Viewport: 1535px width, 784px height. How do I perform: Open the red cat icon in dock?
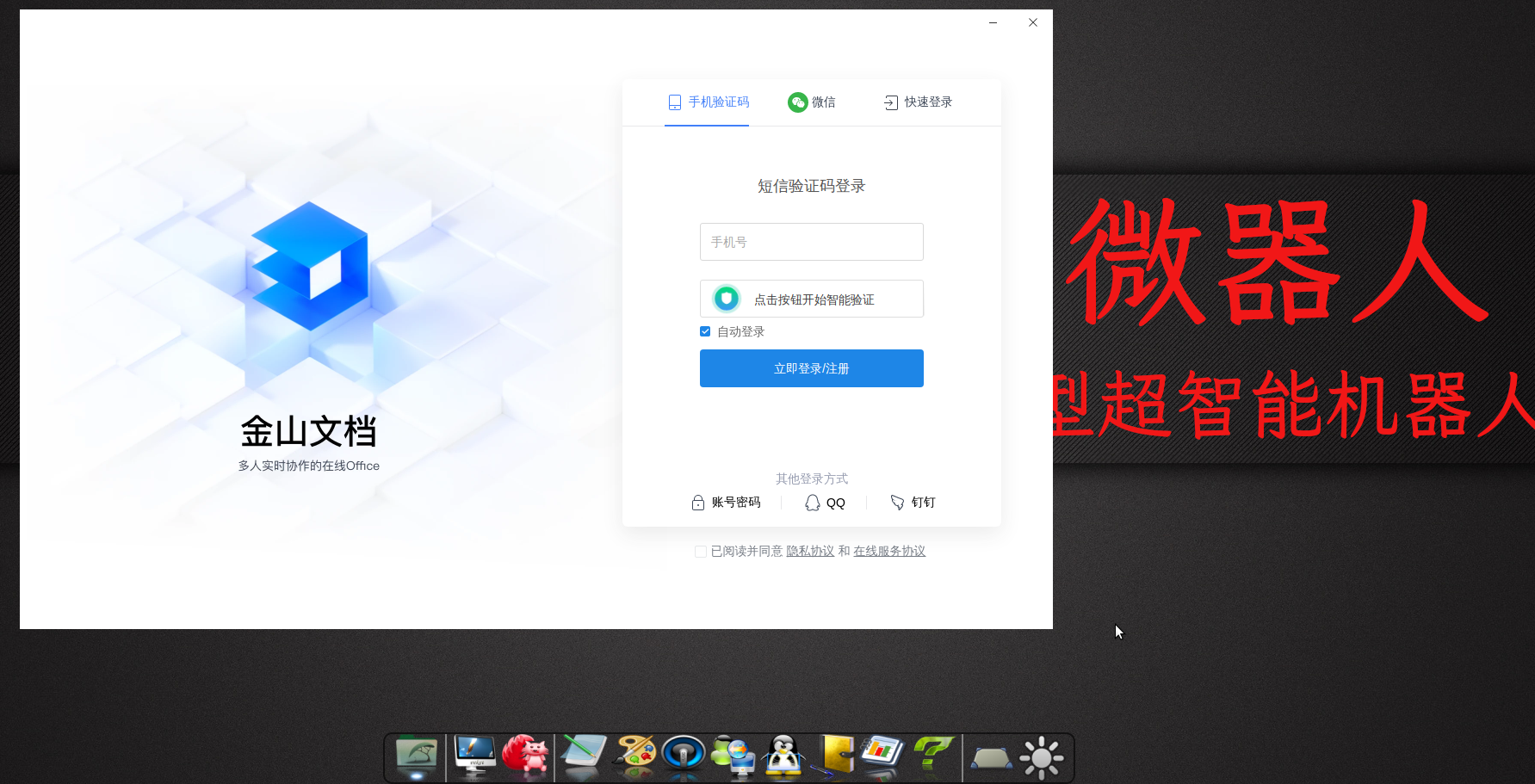526,756
